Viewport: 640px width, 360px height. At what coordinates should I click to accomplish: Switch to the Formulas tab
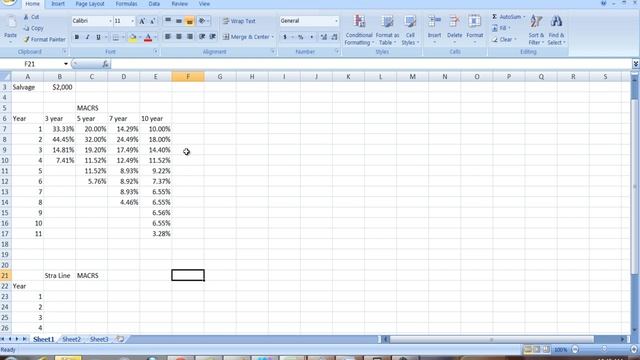coord(126,4)
